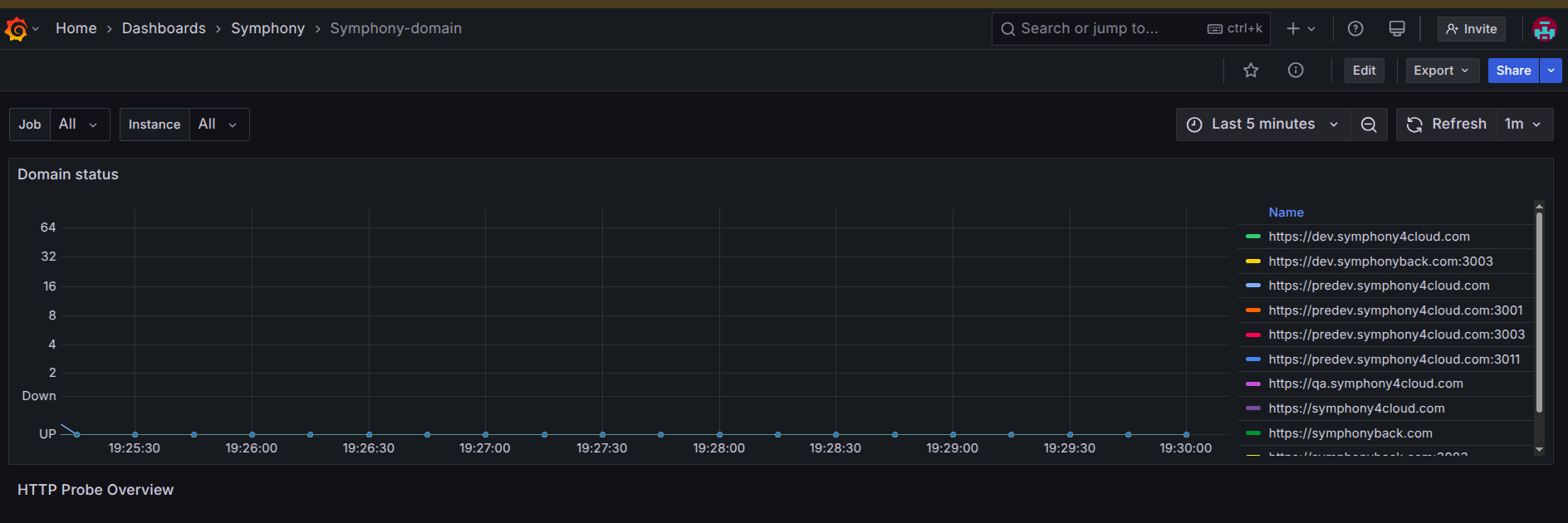Change color of predev.symphony4cloud.com:3001 orange swatch
Image resolution: width=1568 pixels, height=523 pixels.
[x=1253, y=310]
